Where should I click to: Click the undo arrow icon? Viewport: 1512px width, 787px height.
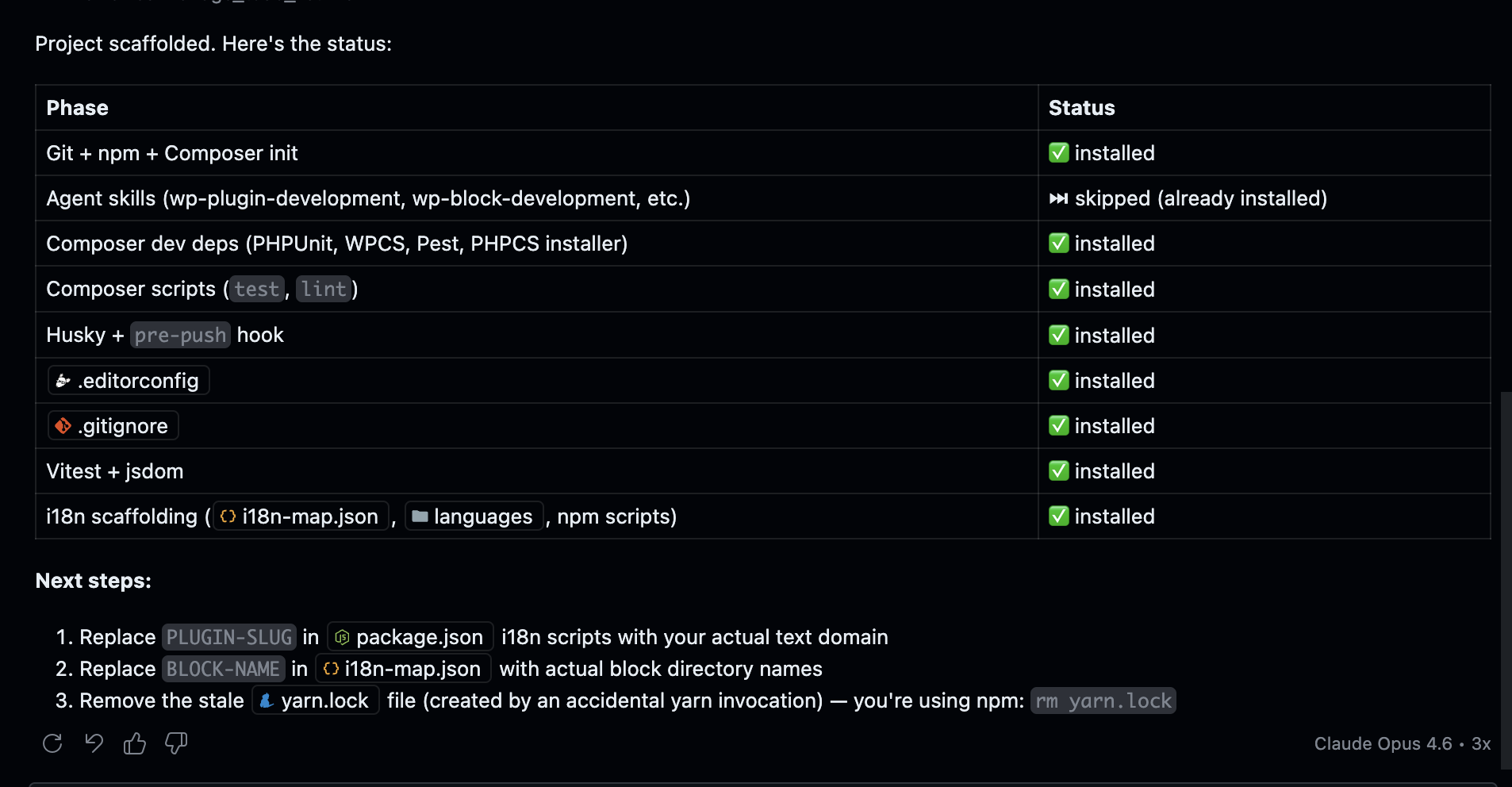94,743
